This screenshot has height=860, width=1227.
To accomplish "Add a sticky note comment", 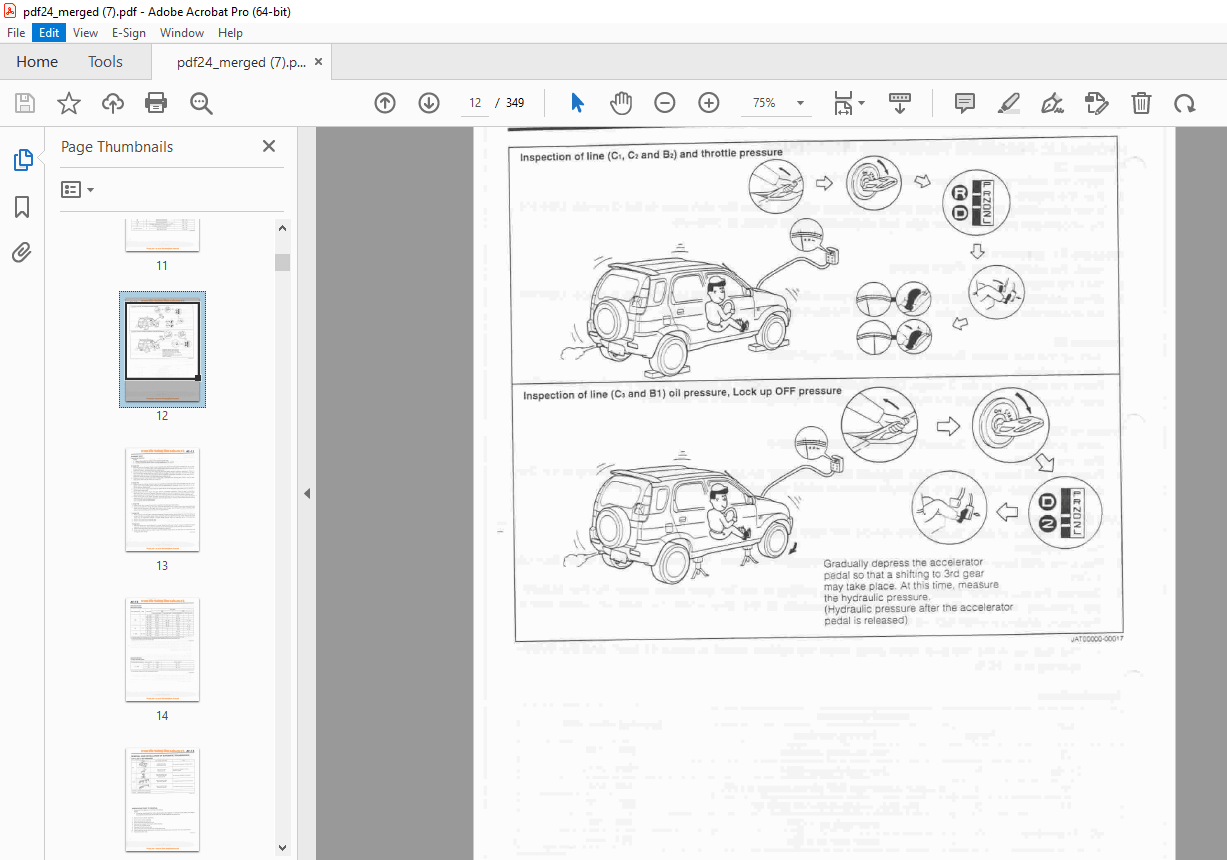I will tap(963, 102).
